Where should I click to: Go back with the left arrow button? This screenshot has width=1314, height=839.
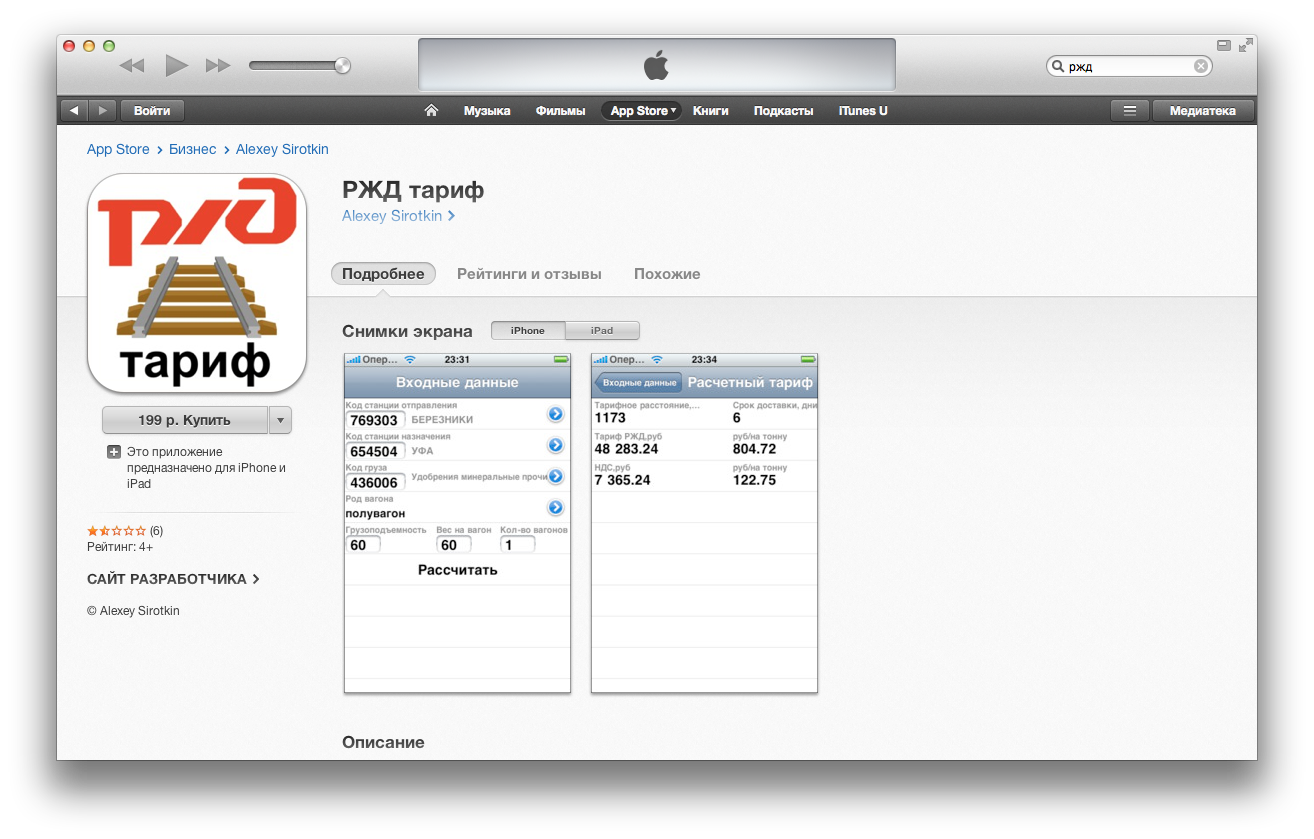(74, 111)
